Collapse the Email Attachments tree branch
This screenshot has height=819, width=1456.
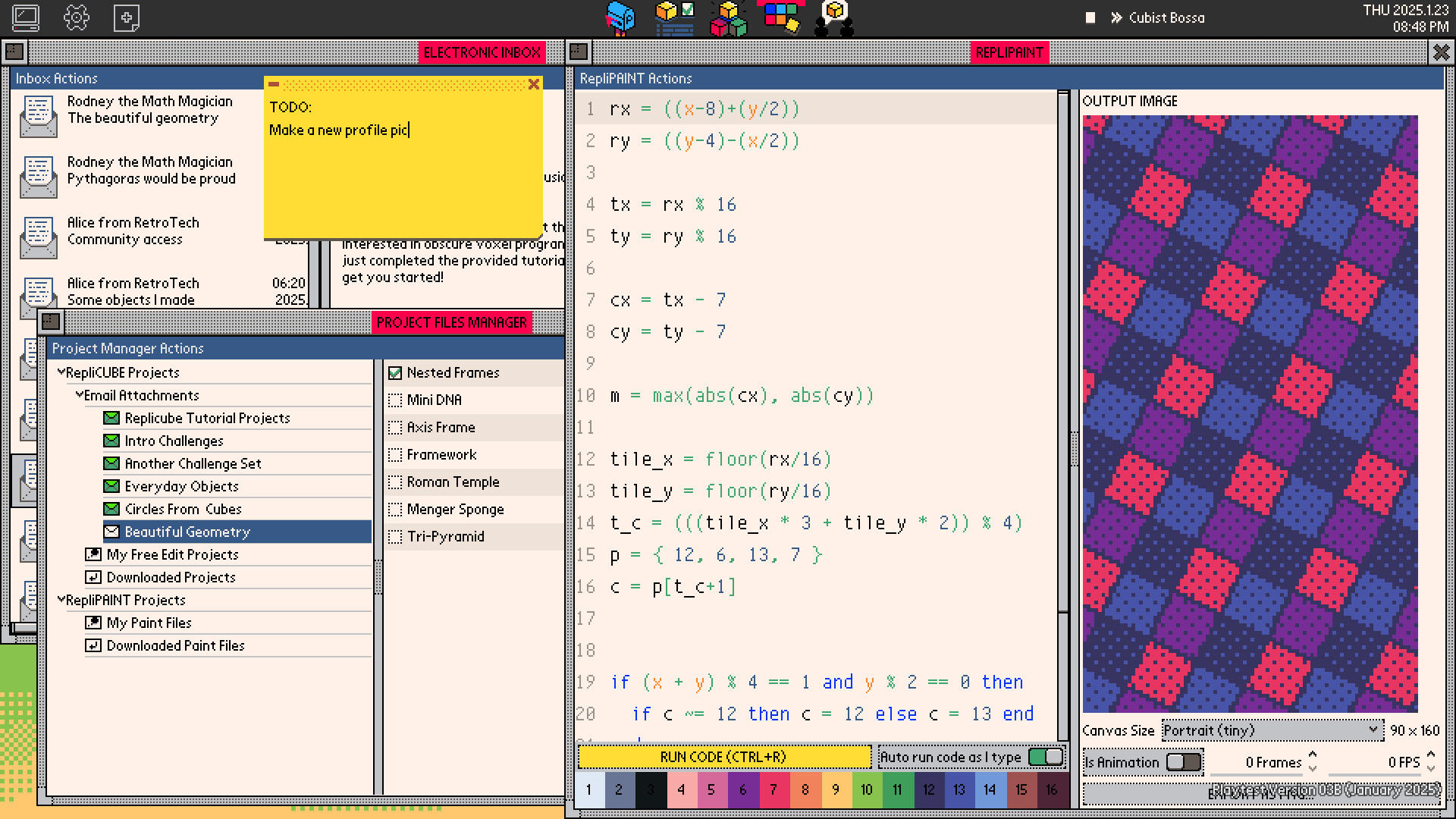pos(79,395)
